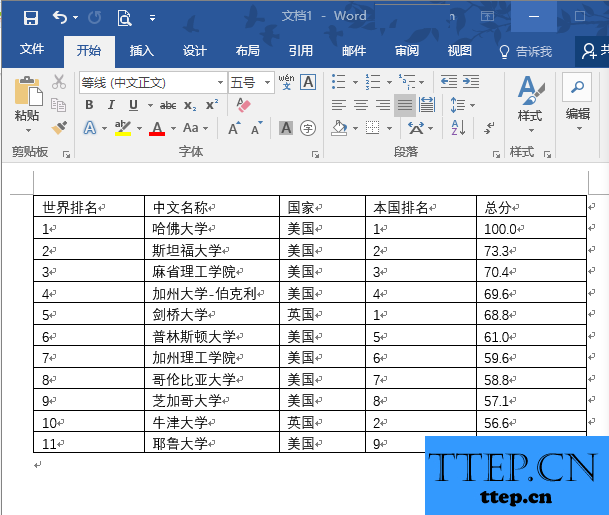
Task: Clear all formatting with the eraser icon
Action: click(244, 105)
